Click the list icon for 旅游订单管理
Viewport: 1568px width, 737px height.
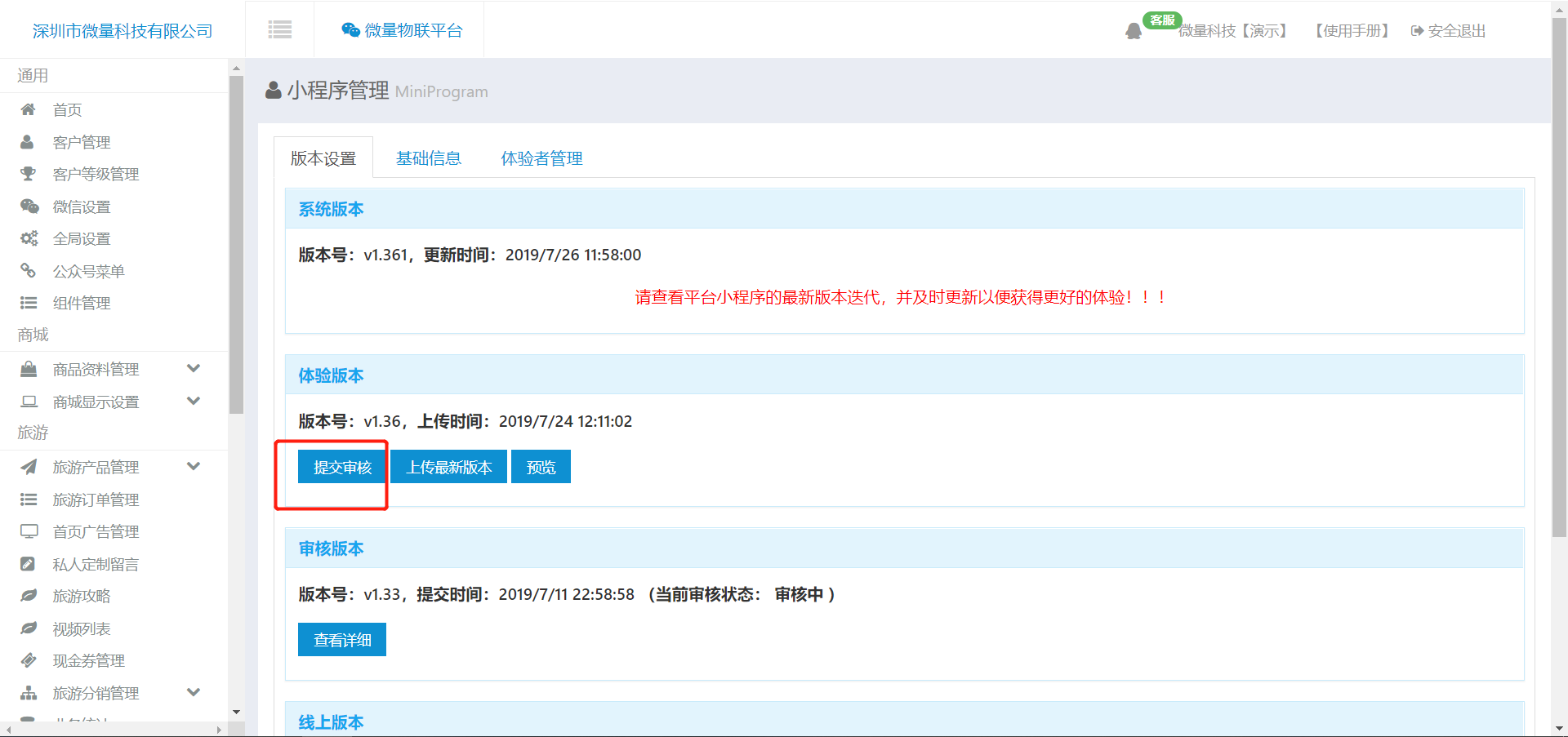point(29,499)
